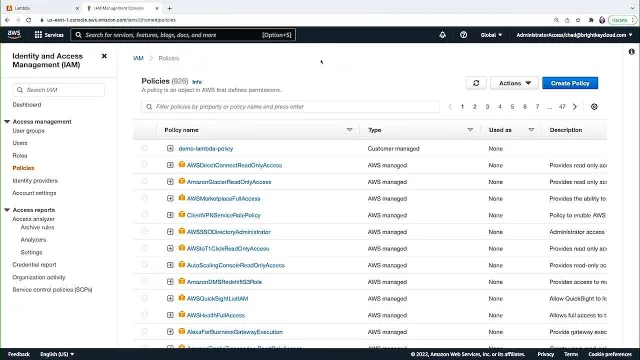Go to next page of policies
This screenshot has height=360, width=640.
pyautogui.click(x=575, y=107)
